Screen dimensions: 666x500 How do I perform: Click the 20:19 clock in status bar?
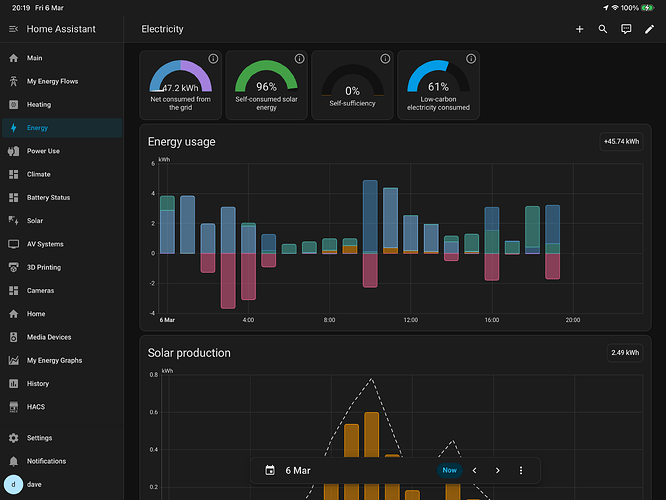click(x=21, y=8)
